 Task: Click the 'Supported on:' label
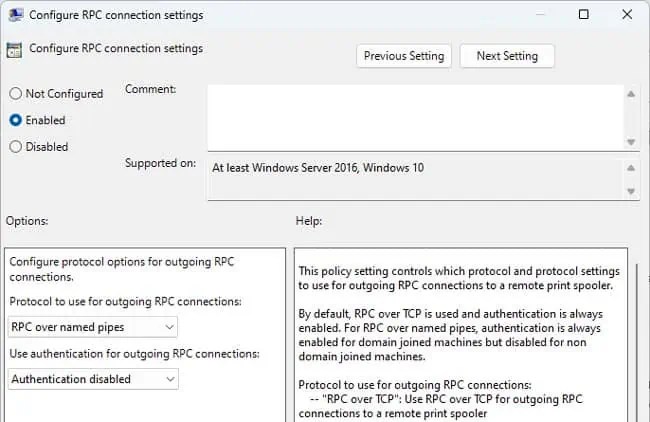tap(160, 163)
